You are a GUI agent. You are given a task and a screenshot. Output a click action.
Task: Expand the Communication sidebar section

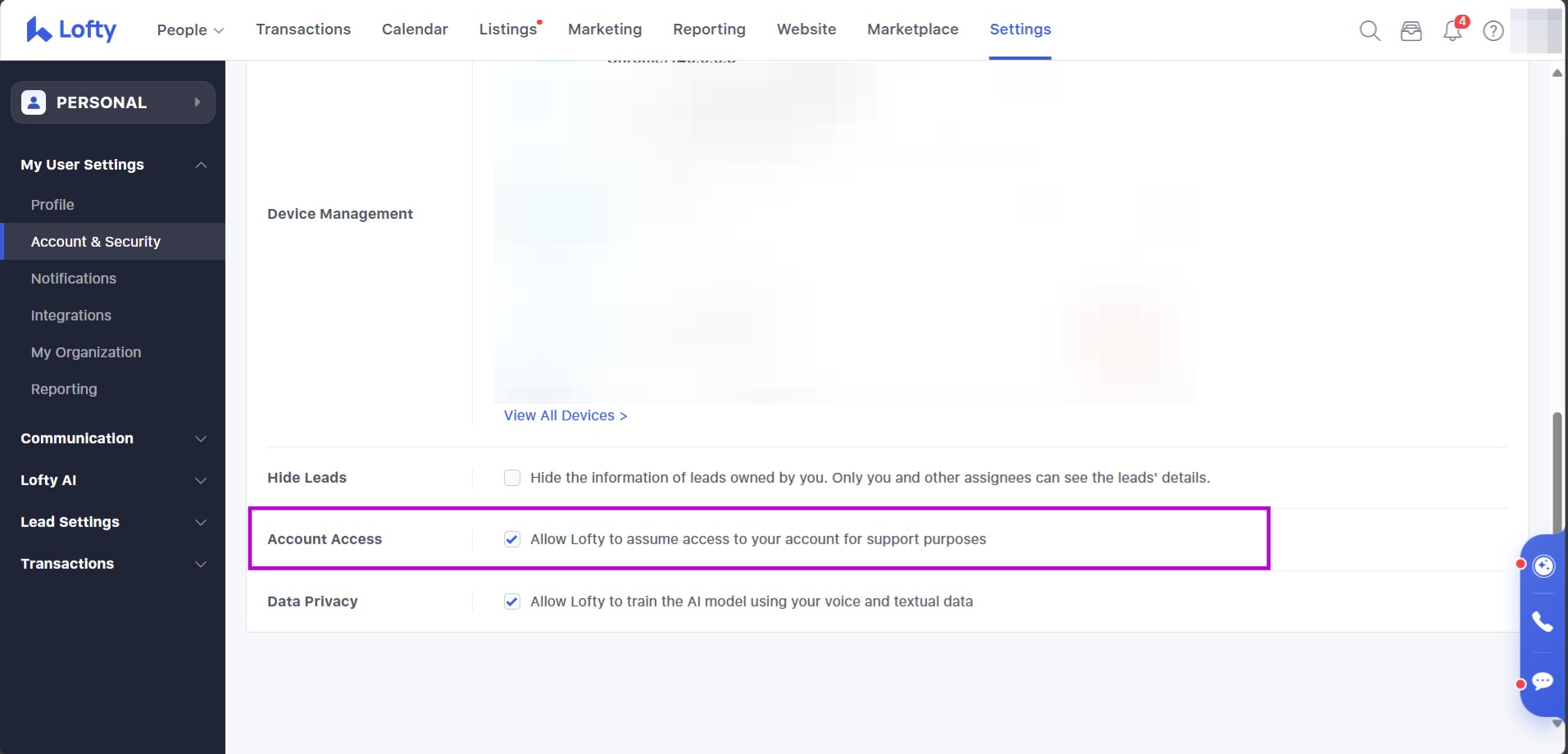[x=113, y=438]
